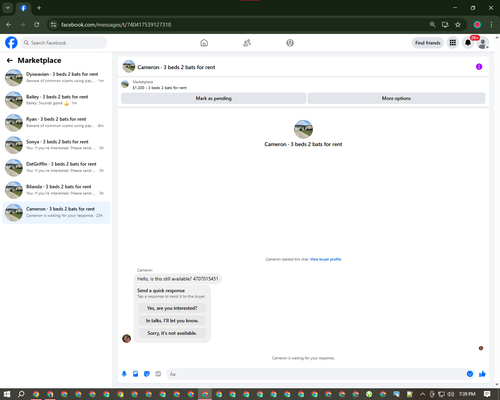Open the tab search dropdown arrow
This screenshot has width=500, height=400.
[x=8, y=8]
